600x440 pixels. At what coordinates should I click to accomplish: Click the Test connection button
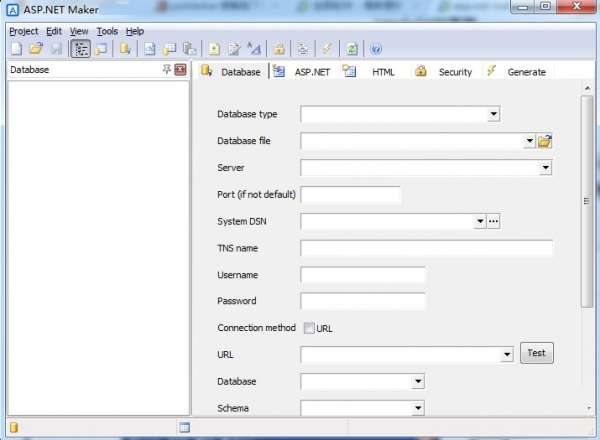pyautogui.click(x=536, y=353)
